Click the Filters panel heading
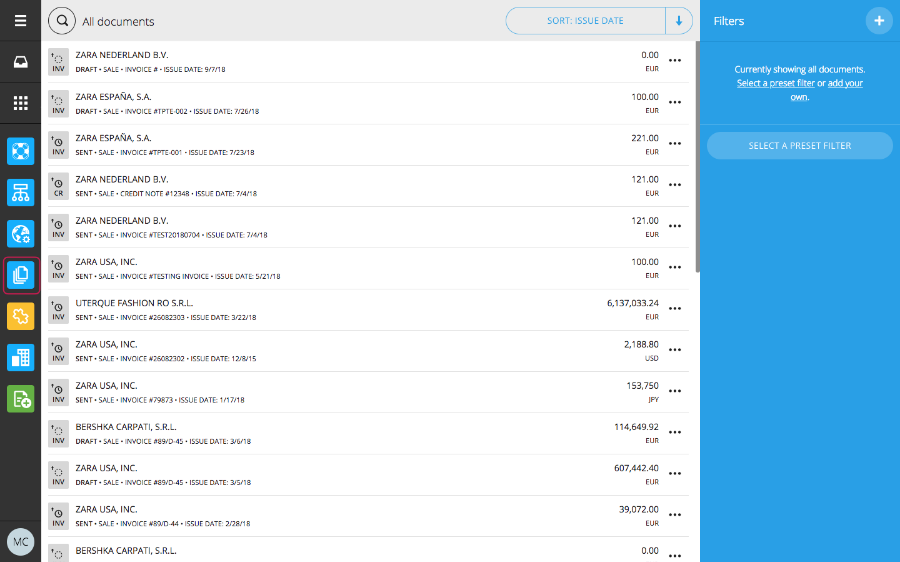 [x=729, y=21]
